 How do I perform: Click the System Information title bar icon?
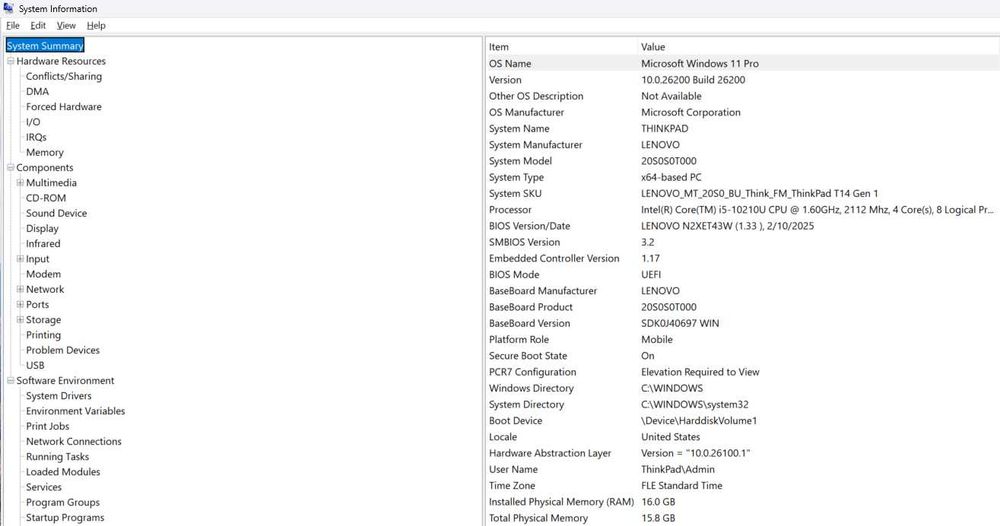pos(8,8)
